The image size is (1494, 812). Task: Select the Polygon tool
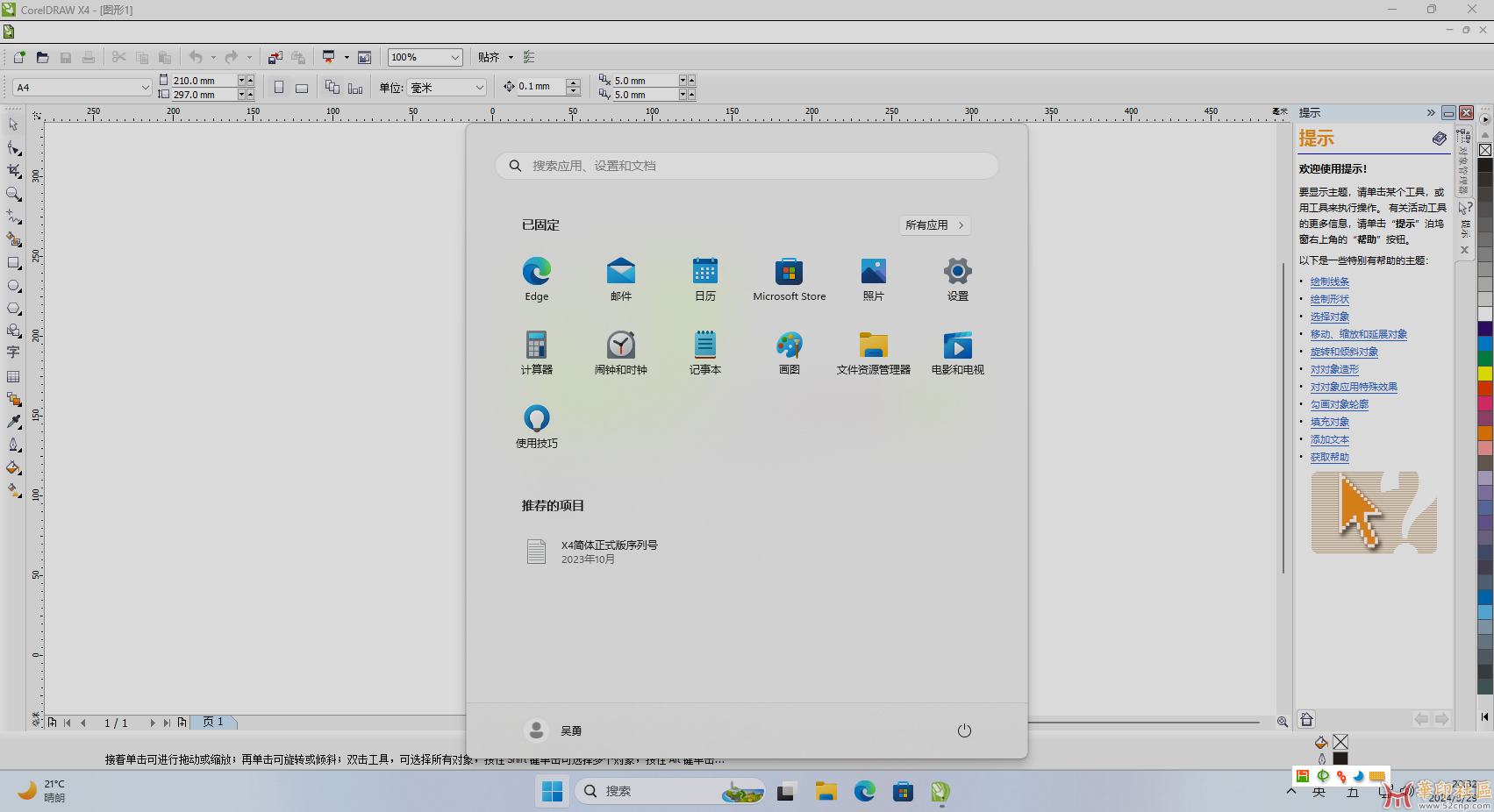tap(13, 309)
